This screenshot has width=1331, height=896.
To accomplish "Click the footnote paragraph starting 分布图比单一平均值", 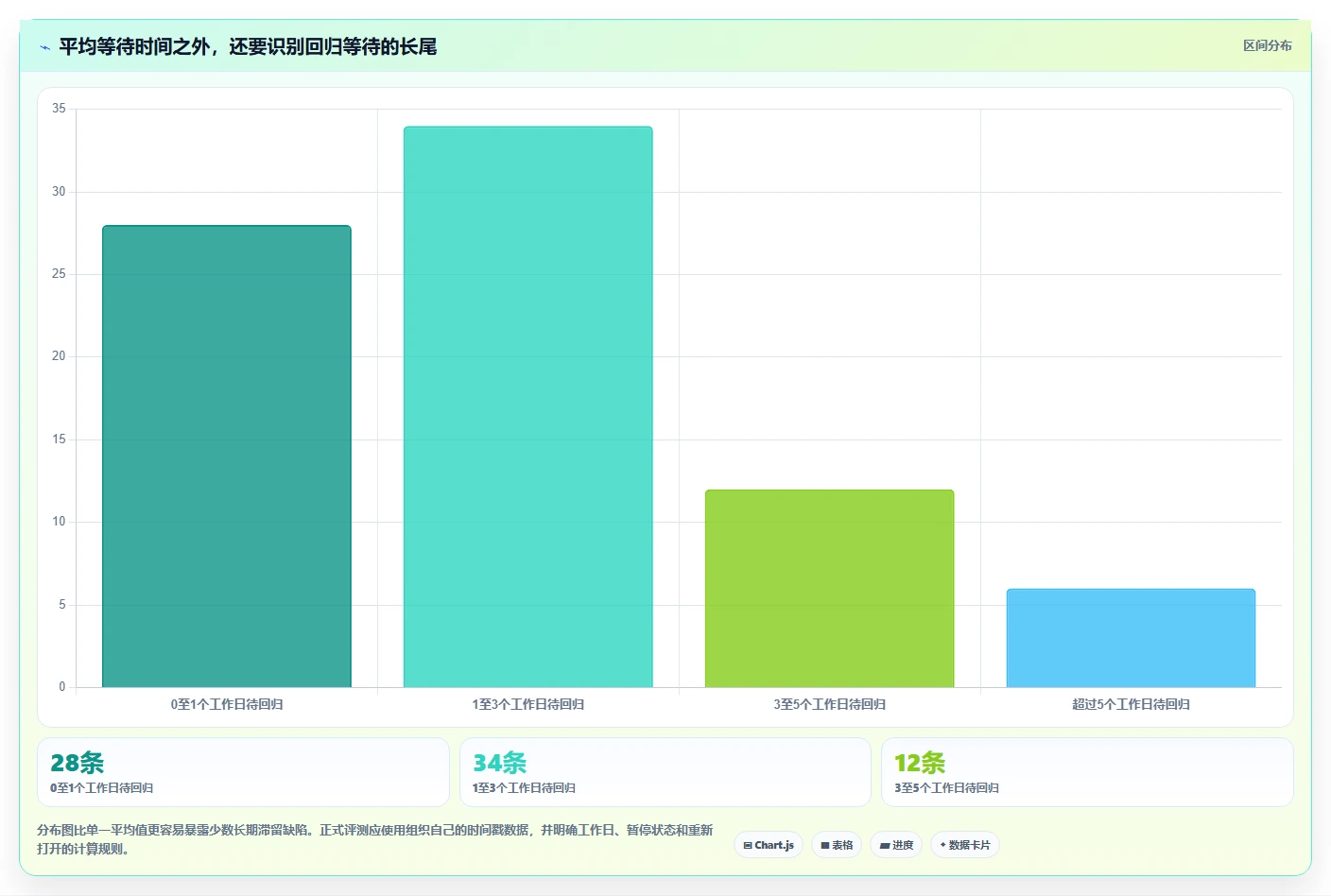I will (375, 839).
